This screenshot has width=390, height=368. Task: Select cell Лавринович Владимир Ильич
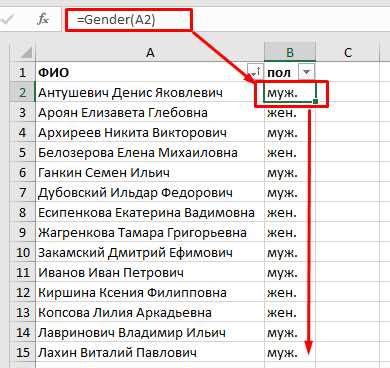point(150,332)
